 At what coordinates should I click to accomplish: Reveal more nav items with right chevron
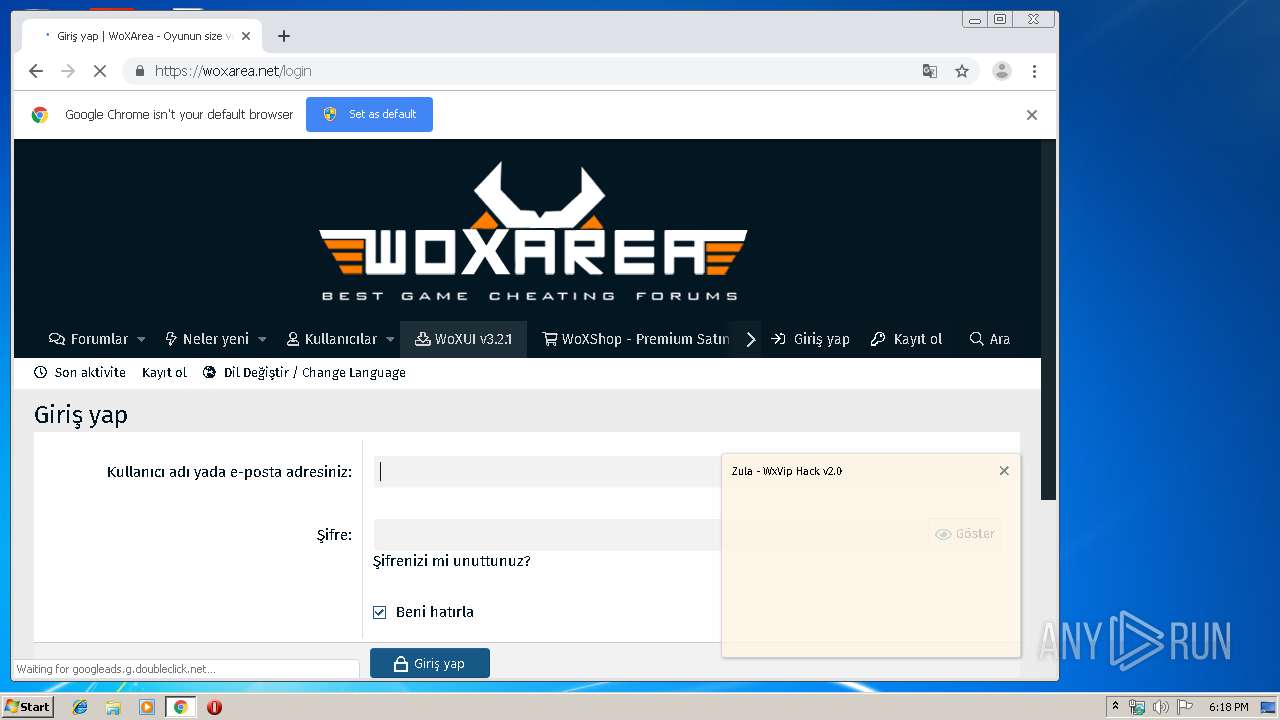coord(751,339)
